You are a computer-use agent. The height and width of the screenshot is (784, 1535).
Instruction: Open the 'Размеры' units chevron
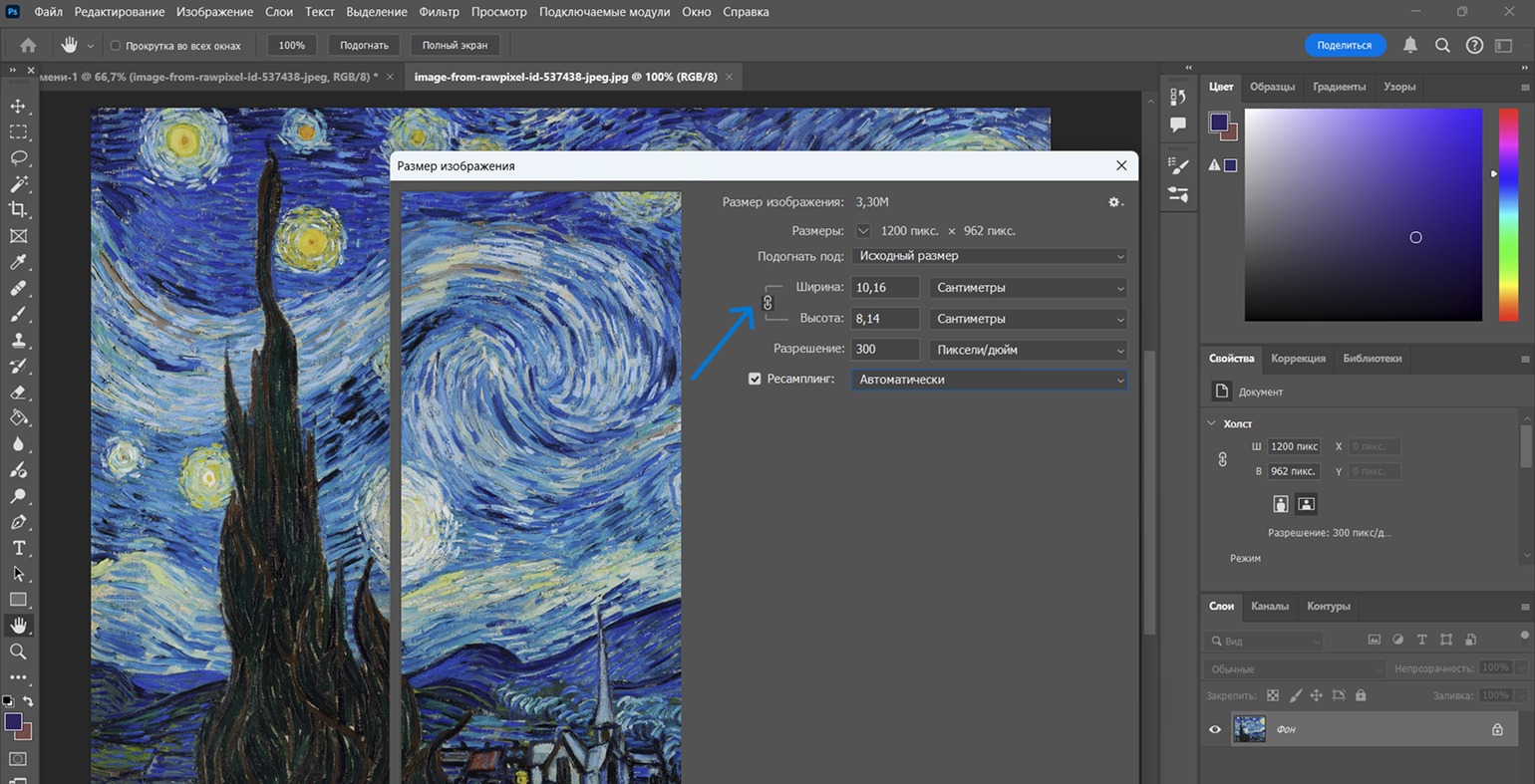[863, 231]
